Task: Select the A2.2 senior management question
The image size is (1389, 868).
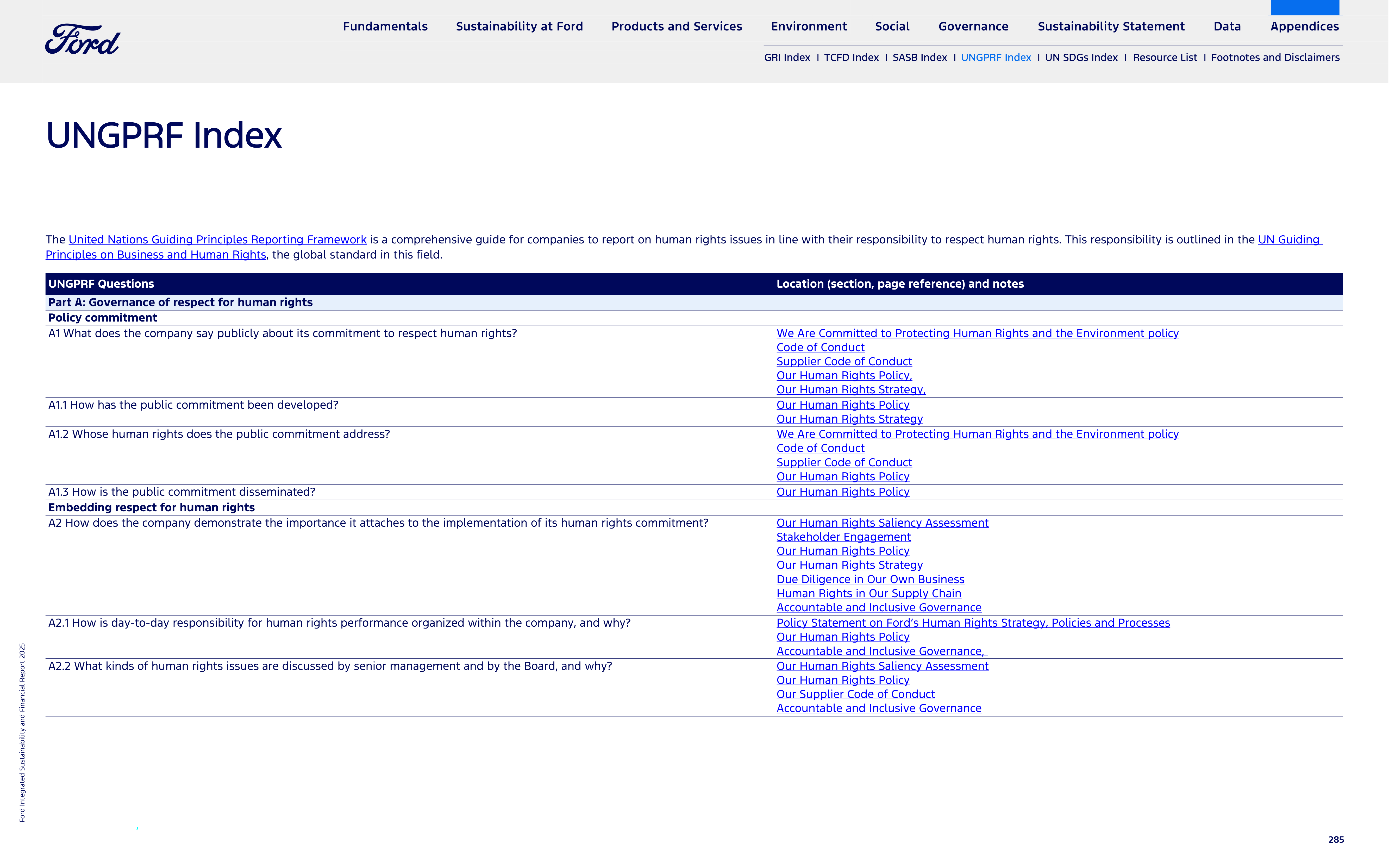Action: pyautogui.click(x=330, y=666)
